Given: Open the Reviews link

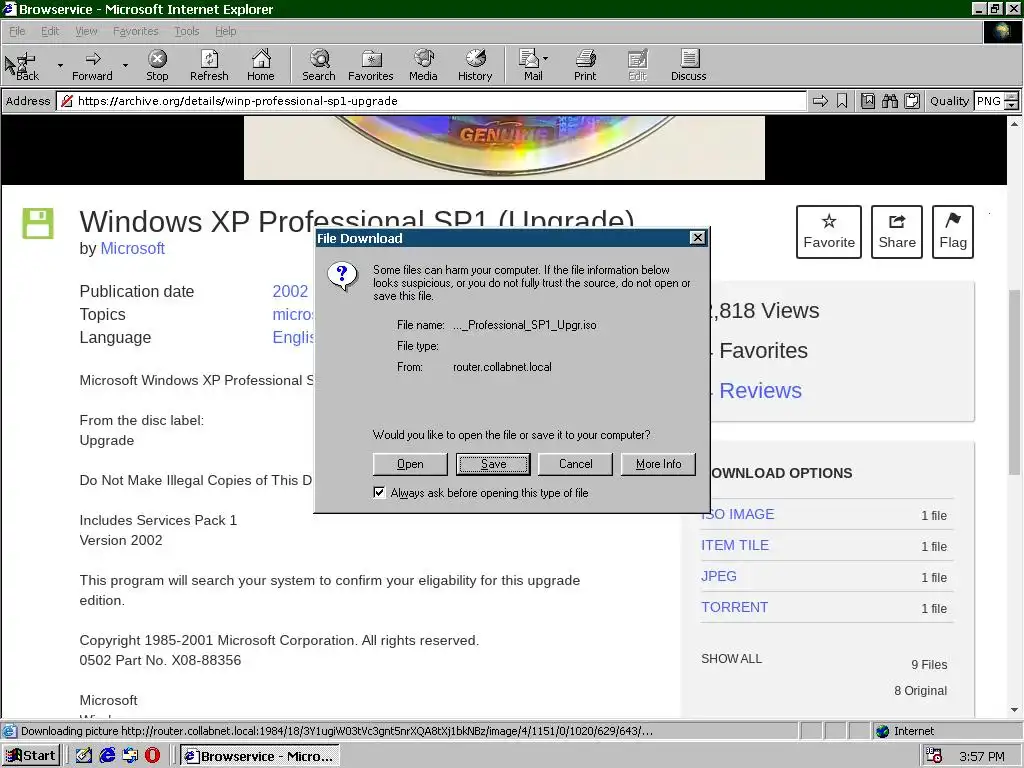Looking at the screenshot, I should (760, 391).
